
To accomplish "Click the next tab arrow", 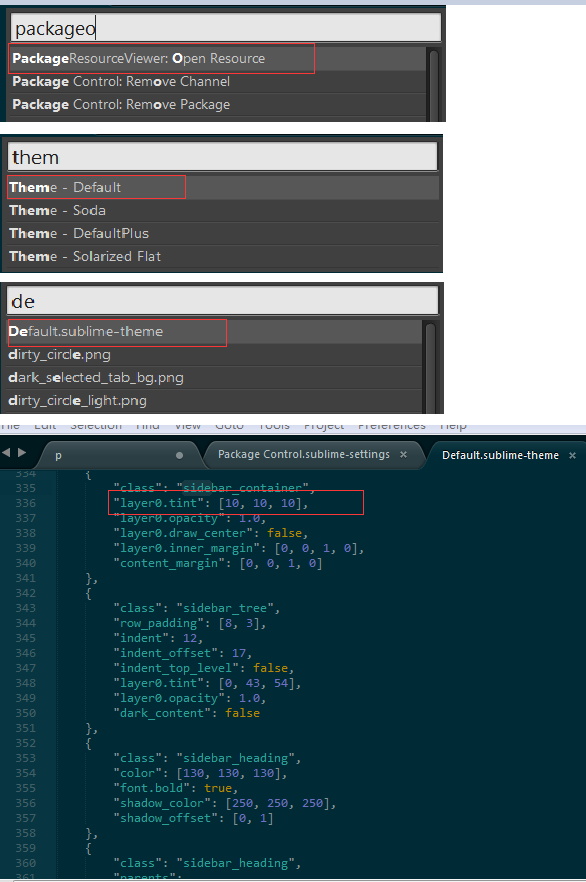I will 22,452.
